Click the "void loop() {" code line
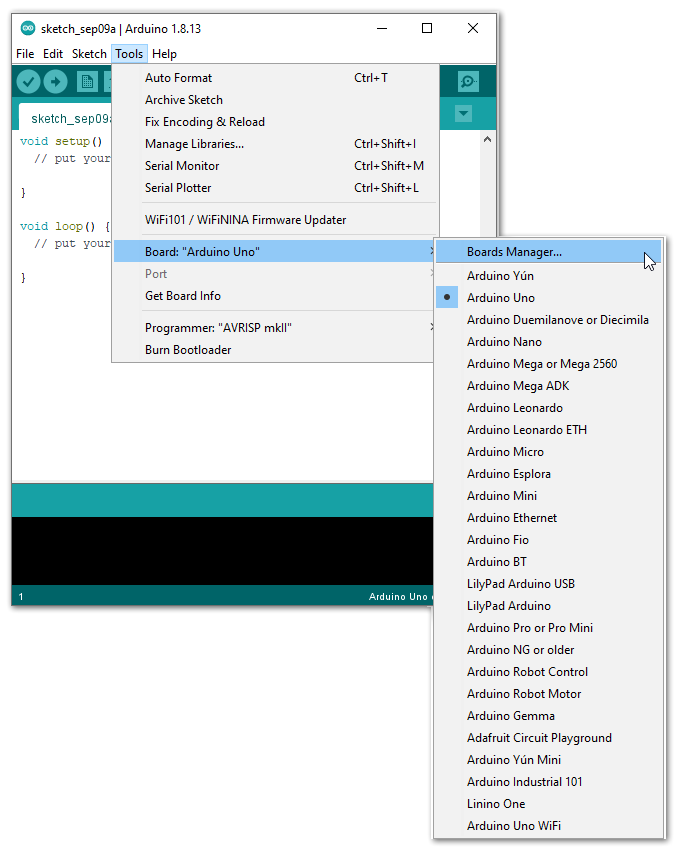680x856 pixels. (65, 227)
